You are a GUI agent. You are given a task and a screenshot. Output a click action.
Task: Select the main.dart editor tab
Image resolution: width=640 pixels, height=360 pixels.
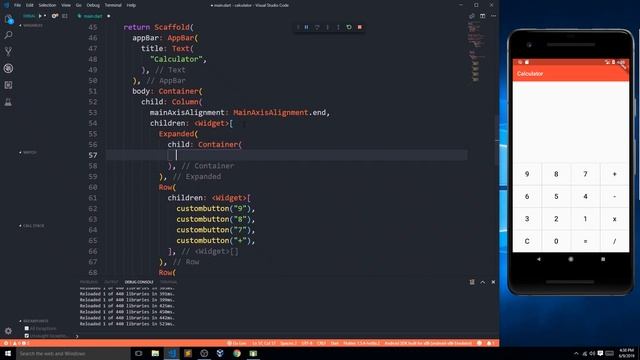[x=93, y=16]
